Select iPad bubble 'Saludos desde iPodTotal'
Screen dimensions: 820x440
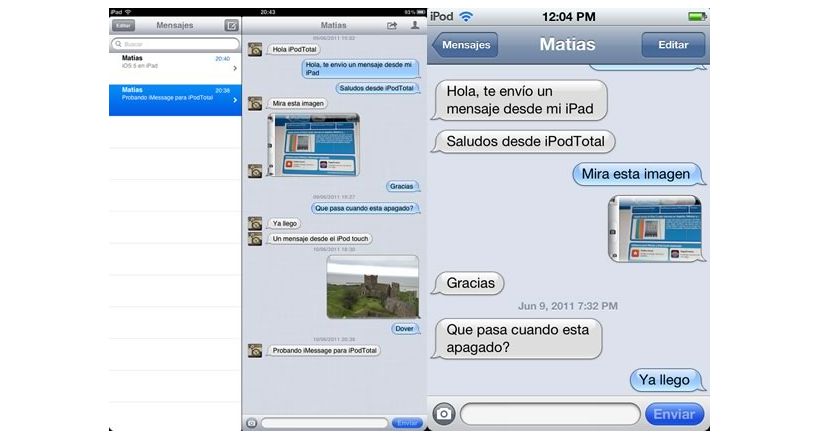pos(377,88)
